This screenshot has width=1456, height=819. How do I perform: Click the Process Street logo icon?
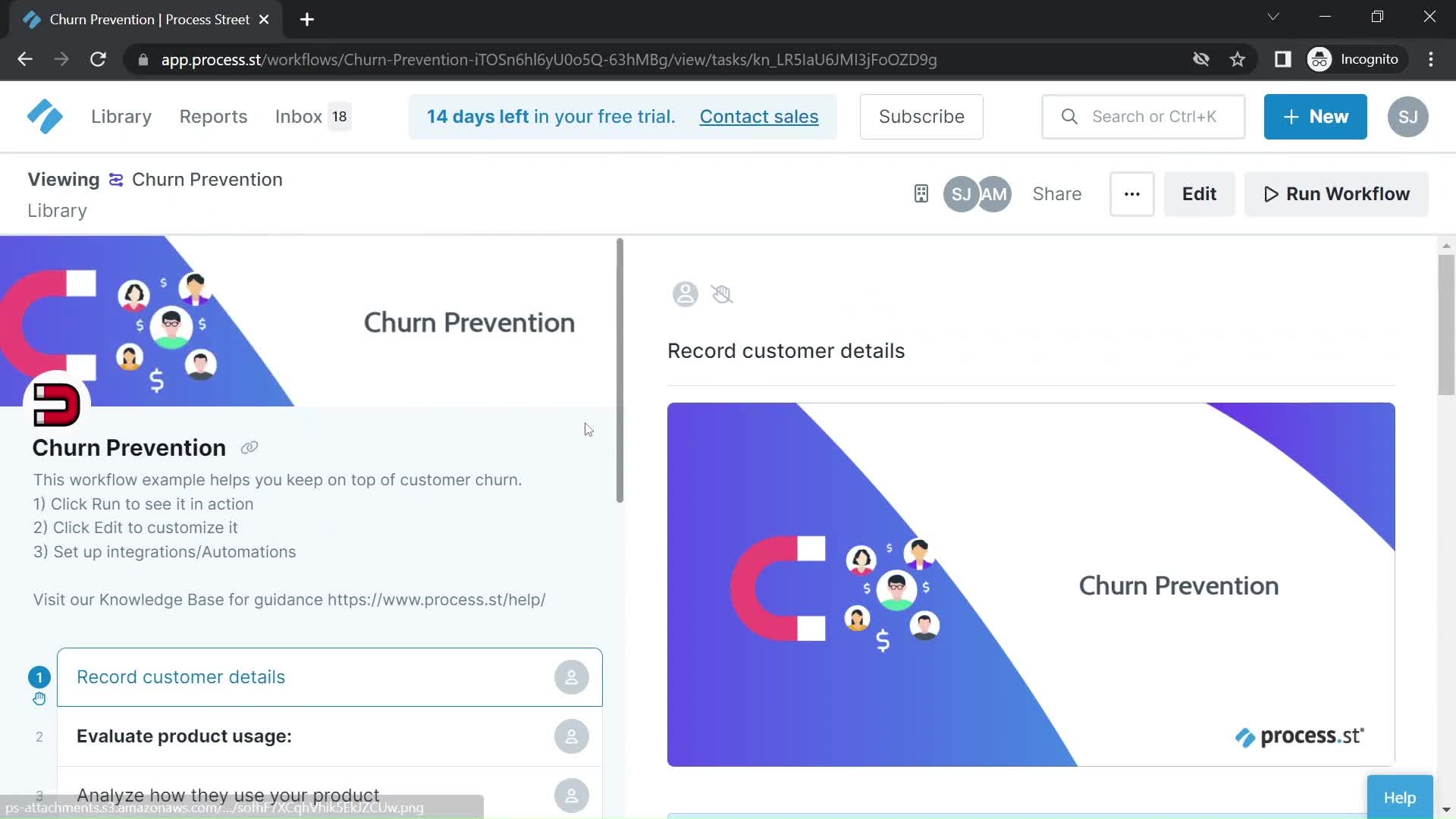point(44,116)
